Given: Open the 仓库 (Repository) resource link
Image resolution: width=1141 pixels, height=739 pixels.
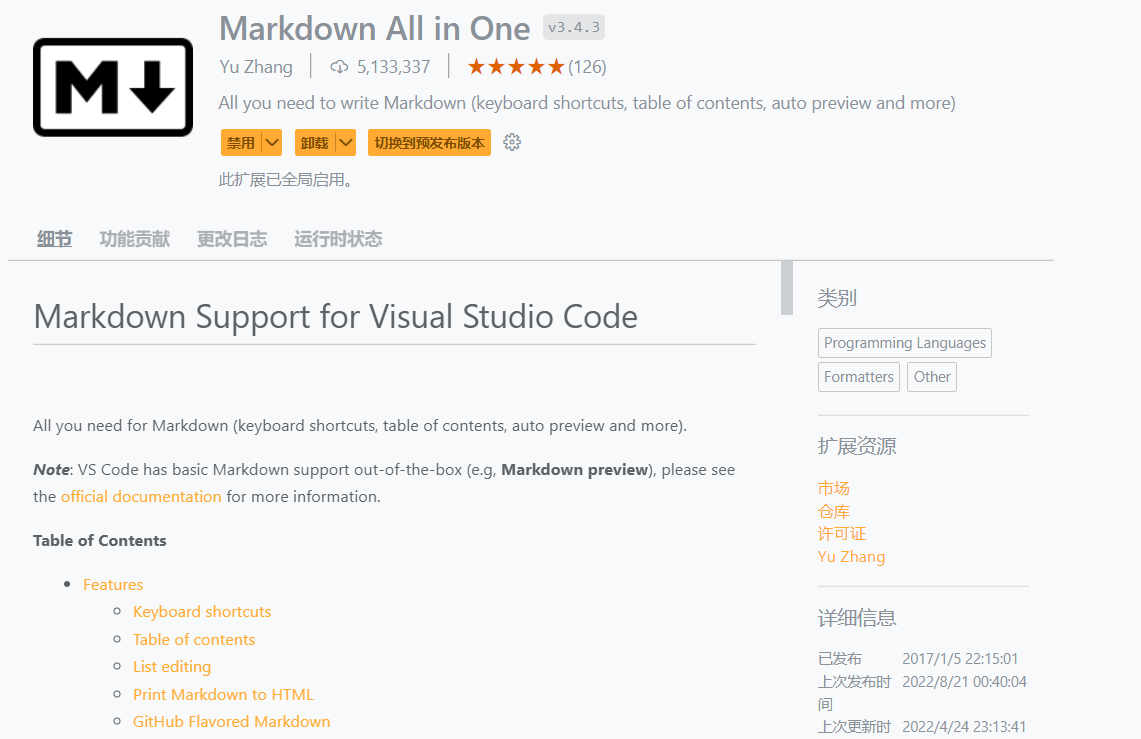Looking at the screenshot, I should click(x=834, y=511).
